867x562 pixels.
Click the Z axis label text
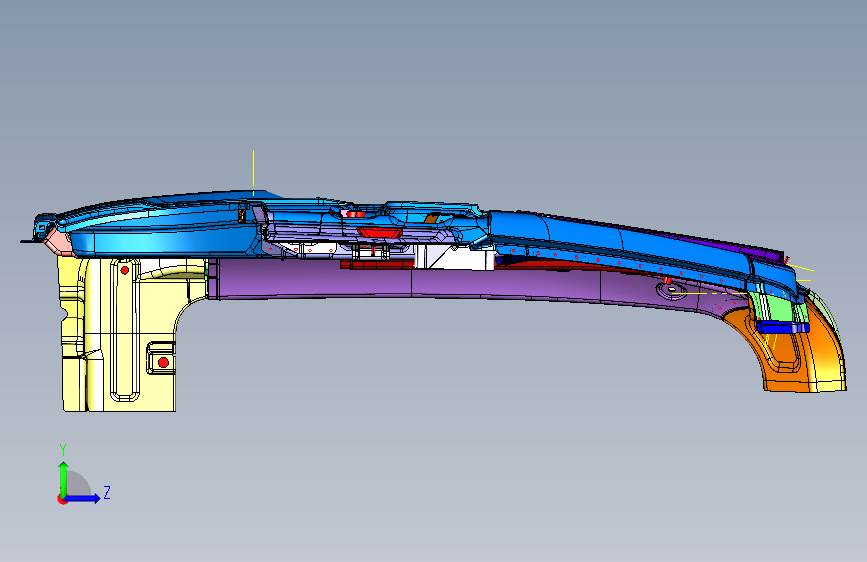tap(107, 492)
